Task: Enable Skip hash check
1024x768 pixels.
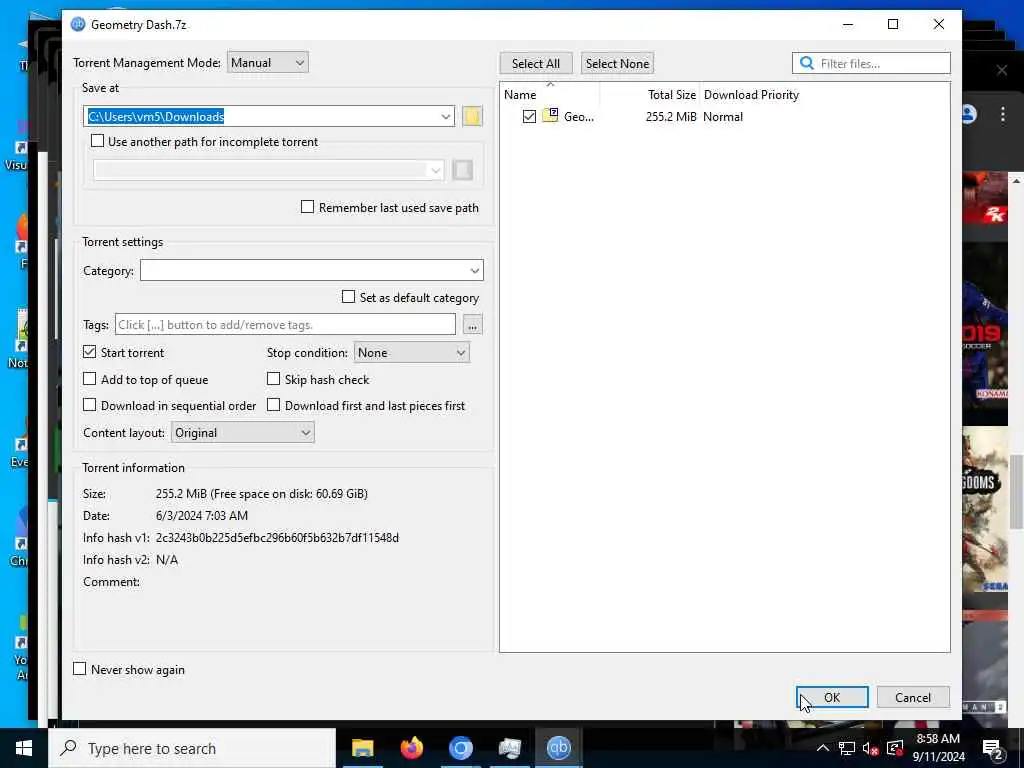Action: coord(274,379)
